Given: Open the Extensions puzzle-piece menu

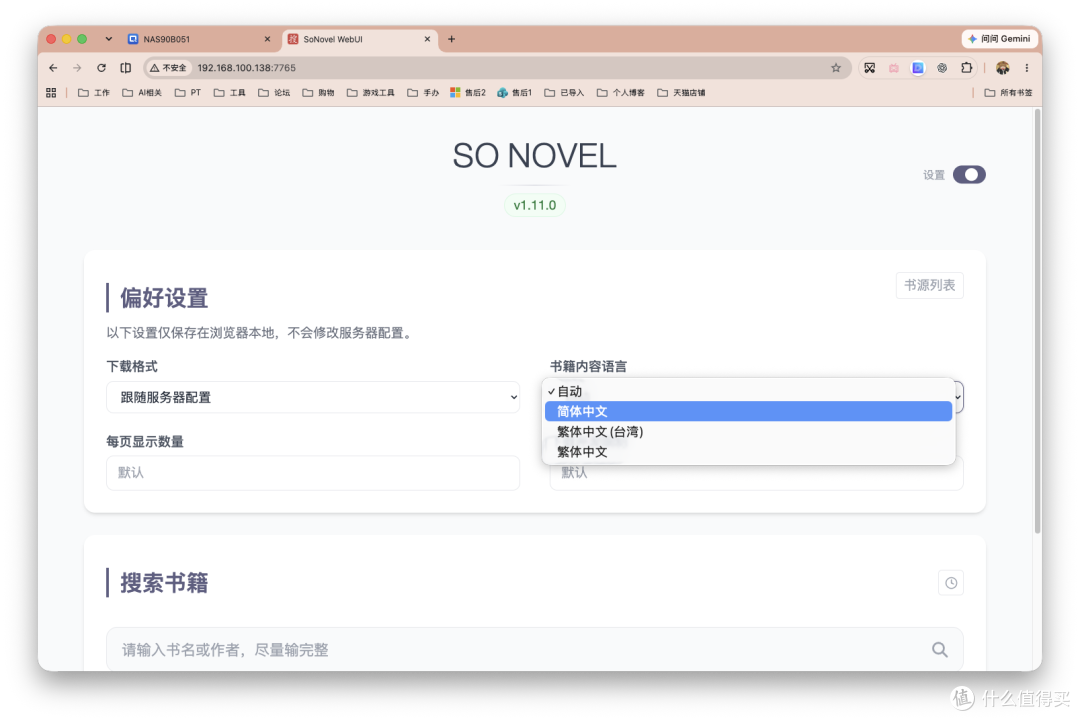Looking at the screenshot, I should click(x=966, y=67).
